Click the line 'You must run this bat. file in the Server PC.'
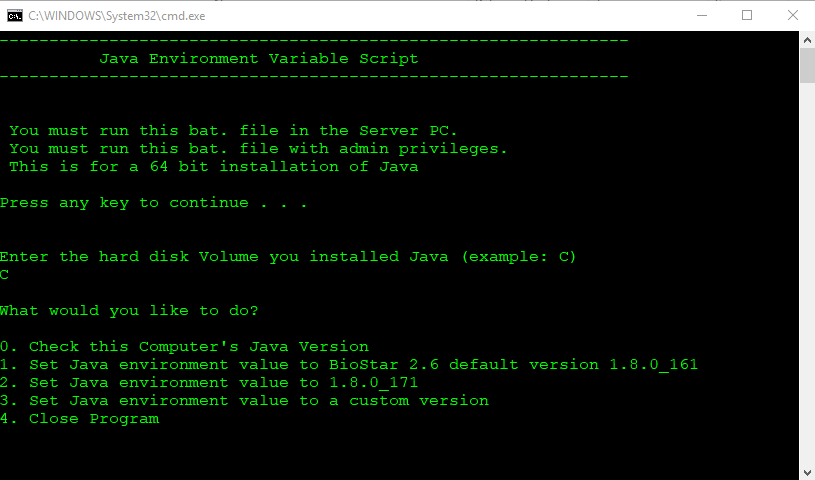This screenshot has width=815, height=480. pos(233,131)
